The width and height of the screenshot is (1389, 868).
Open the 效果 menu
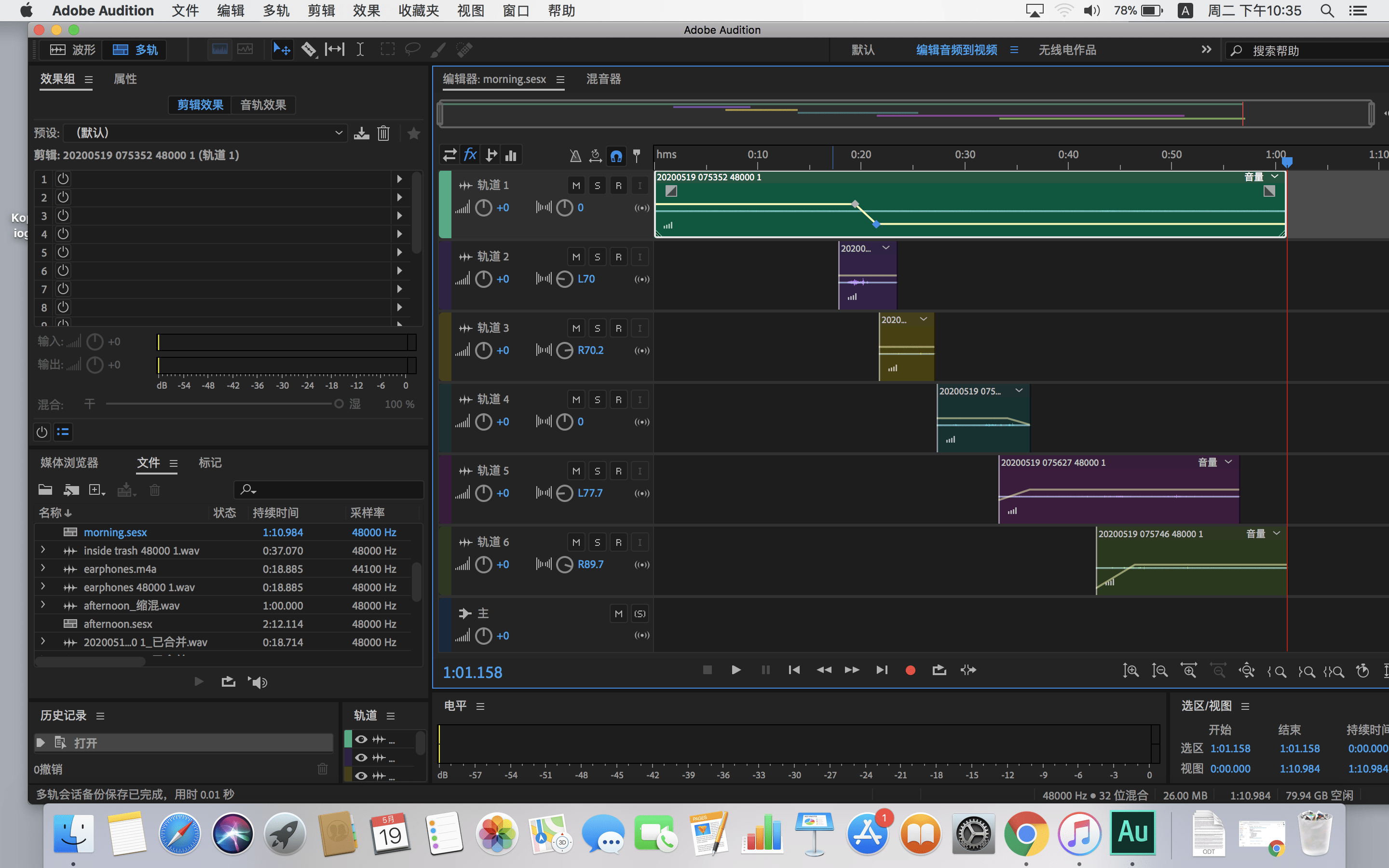pos(366,10)
